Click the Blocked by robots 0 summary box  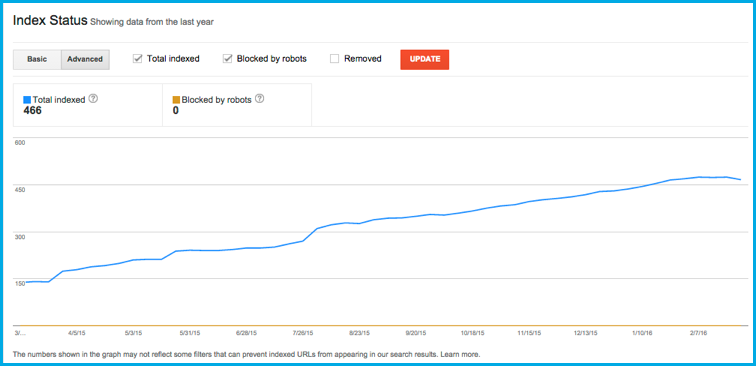(237, 105)
